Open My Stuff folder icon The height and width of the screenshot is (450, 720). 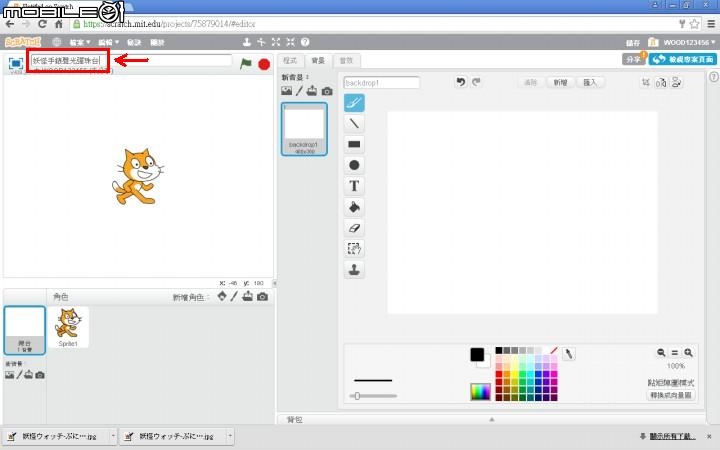(x=653, y=42)
